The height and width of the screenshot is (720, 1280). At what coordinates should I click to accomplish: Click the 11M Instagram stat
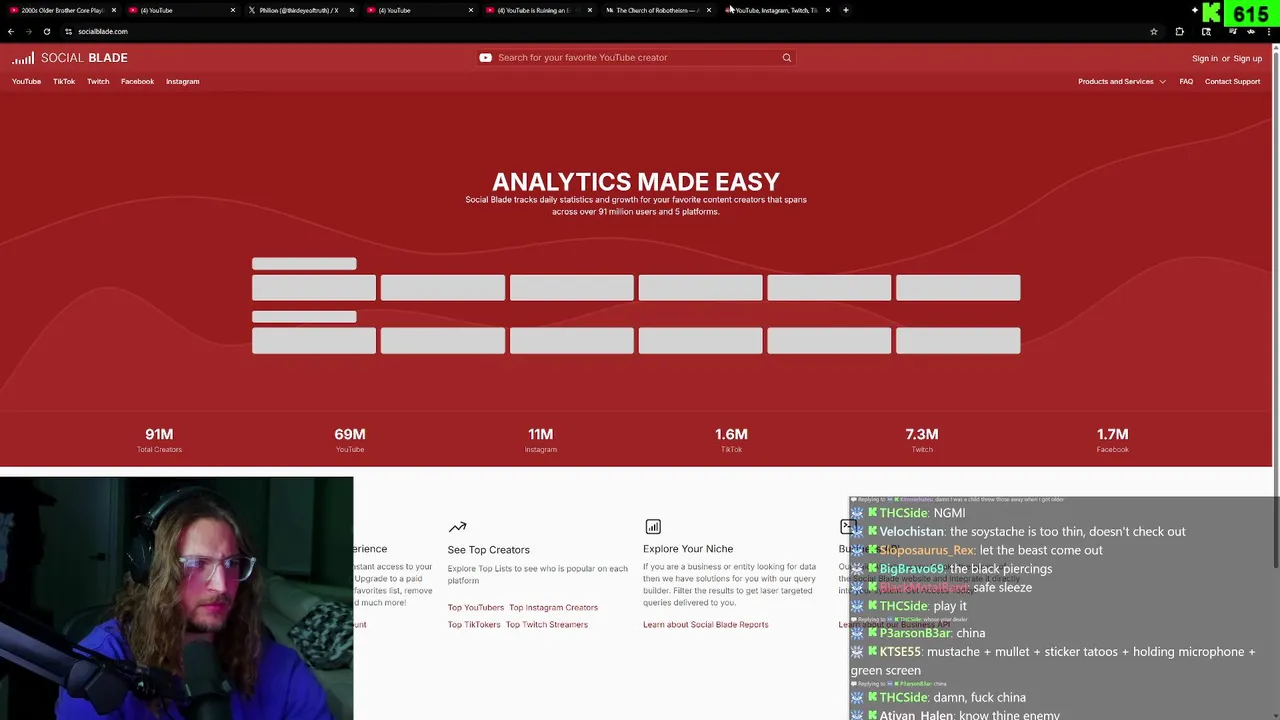(x=540, y=439)
